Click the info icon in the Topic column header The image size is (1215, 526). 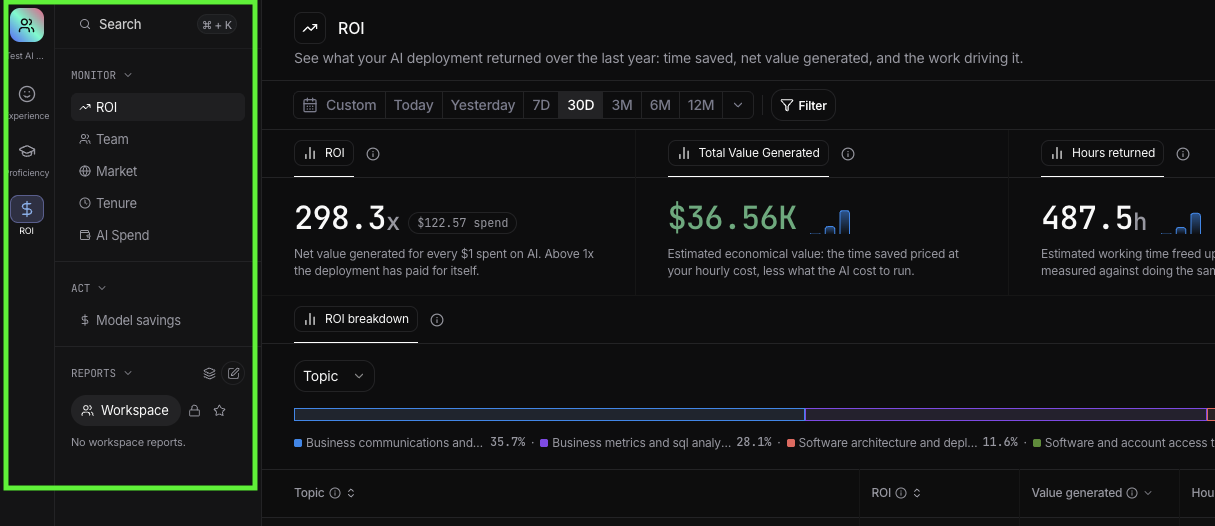(x=335, y=493)
